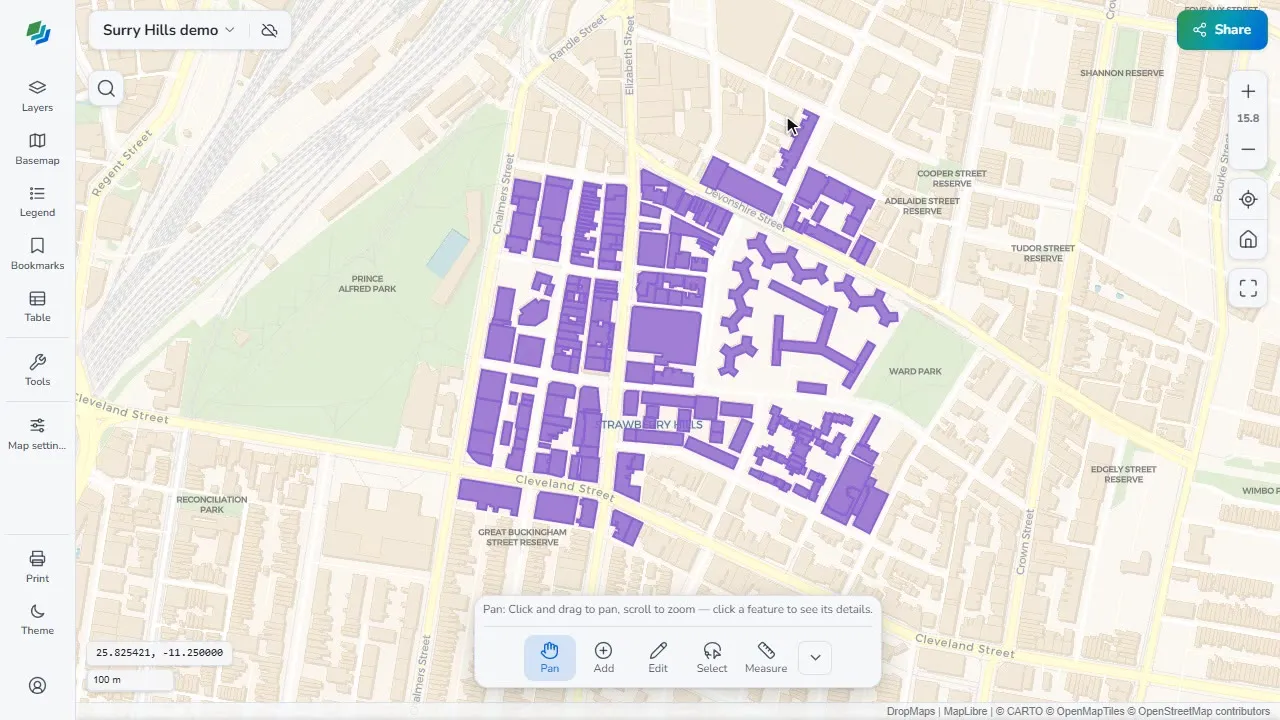Viewport: 1280px width, 720px height.
Task: Show the Legend panel
Action: tap(37, 201)
